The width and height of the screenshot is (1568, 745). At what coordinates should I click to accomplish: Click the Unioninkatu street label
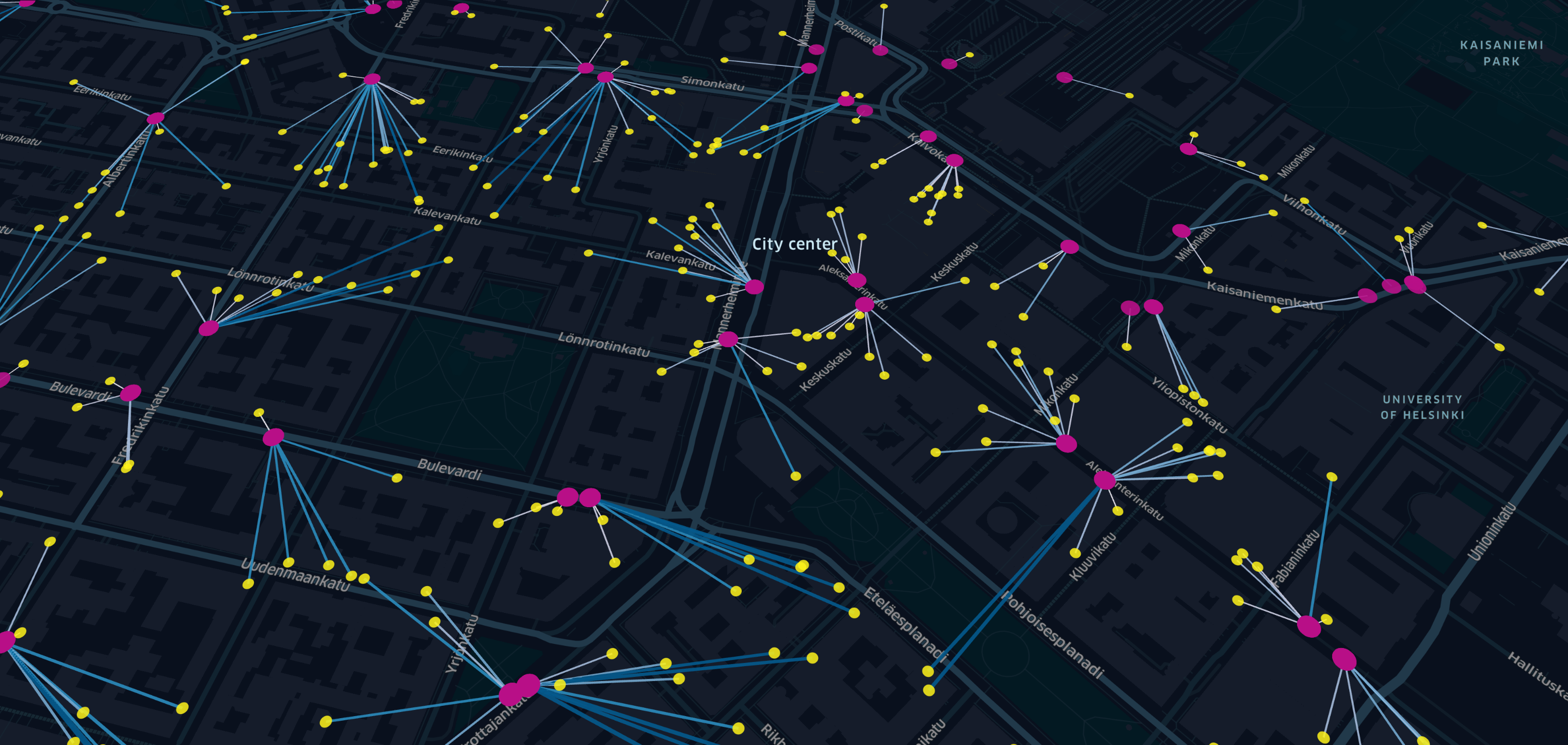pos(1491,531)
